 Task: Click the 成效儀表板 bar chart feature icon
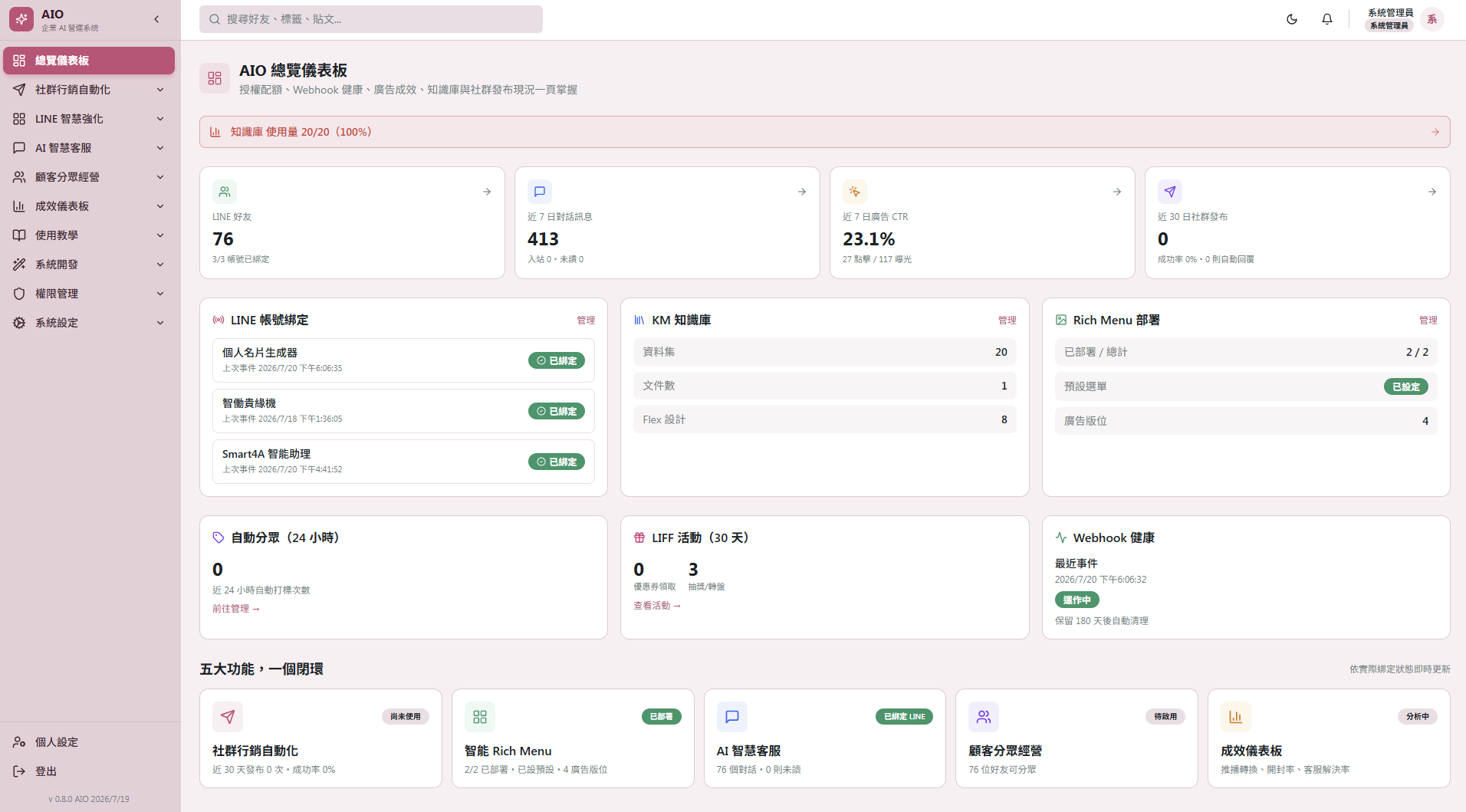pyautogui.click(x=1236, y=717)
